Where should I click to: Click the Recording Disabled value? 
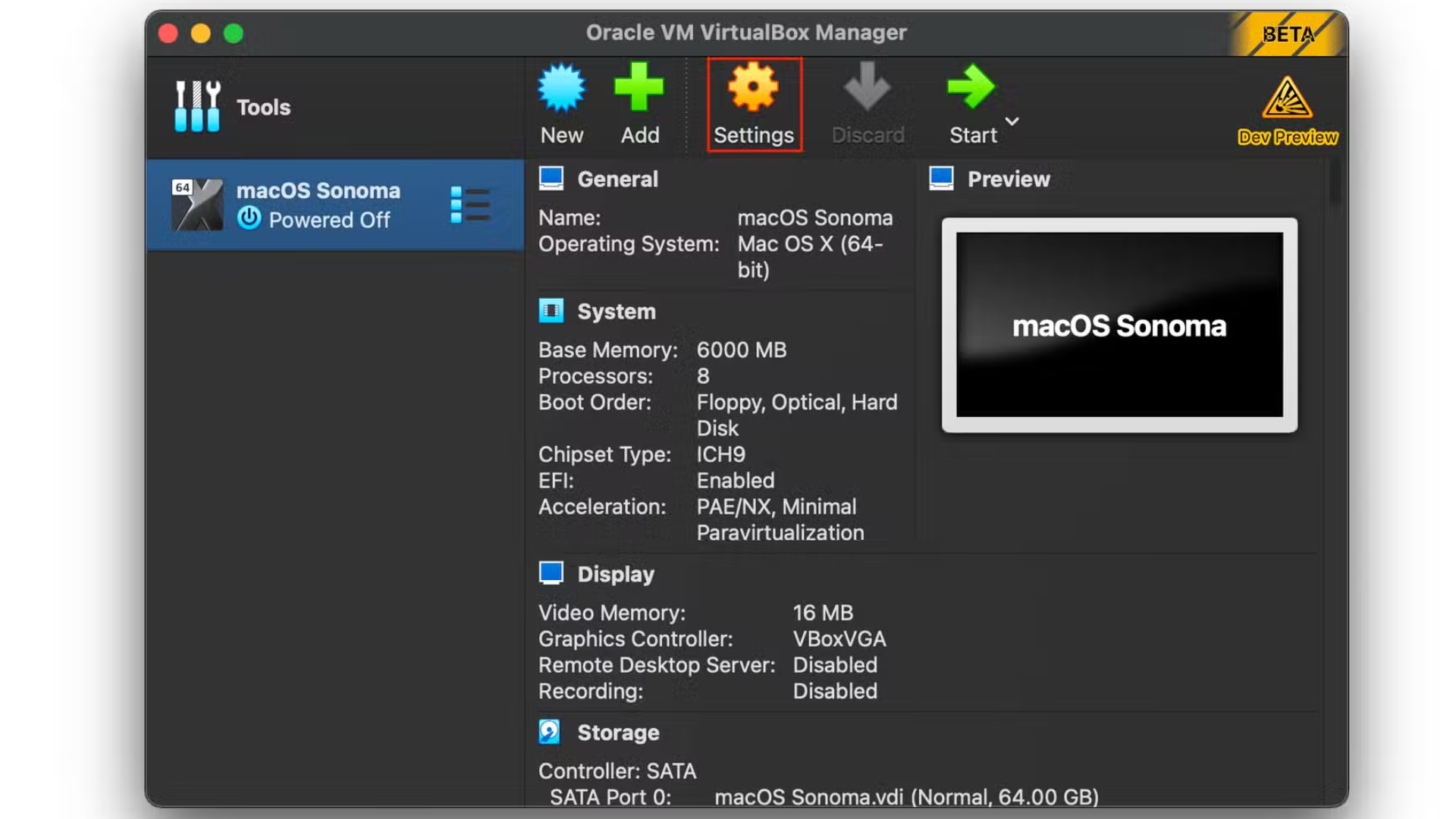click(835, 691)
